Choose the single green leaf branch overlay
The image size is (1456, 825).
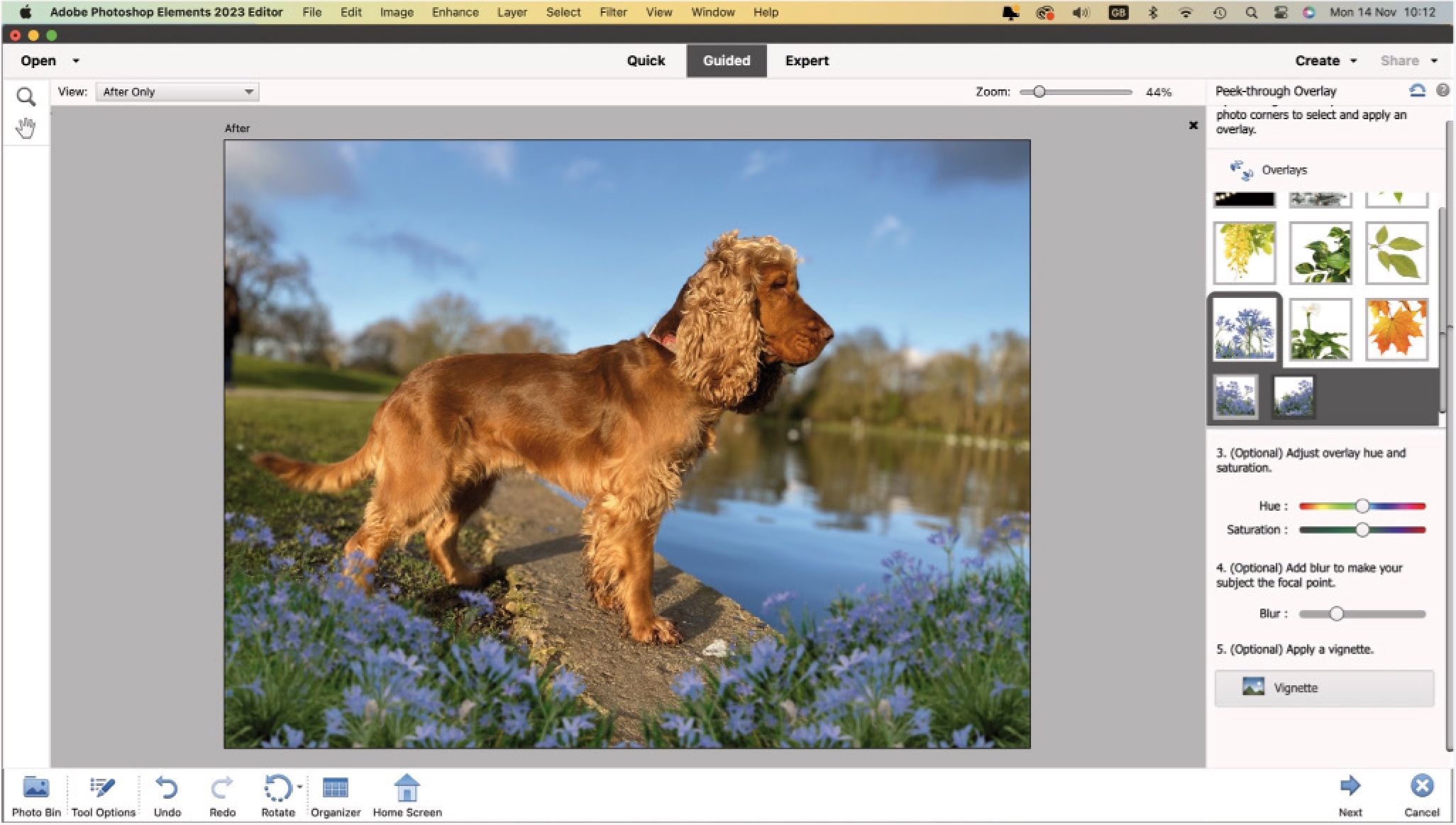pyautogui.click(x=1396, y=253)
